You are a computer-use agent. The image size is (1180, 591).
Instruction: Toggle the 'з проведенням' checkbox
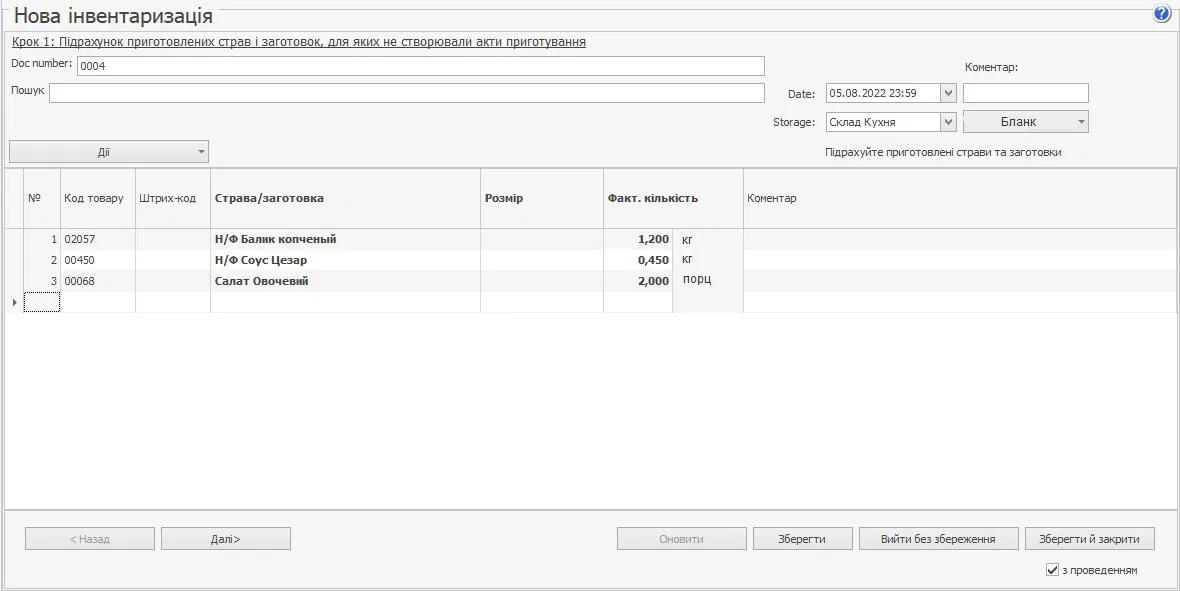pyautogui.click(x=1052, y=570)
